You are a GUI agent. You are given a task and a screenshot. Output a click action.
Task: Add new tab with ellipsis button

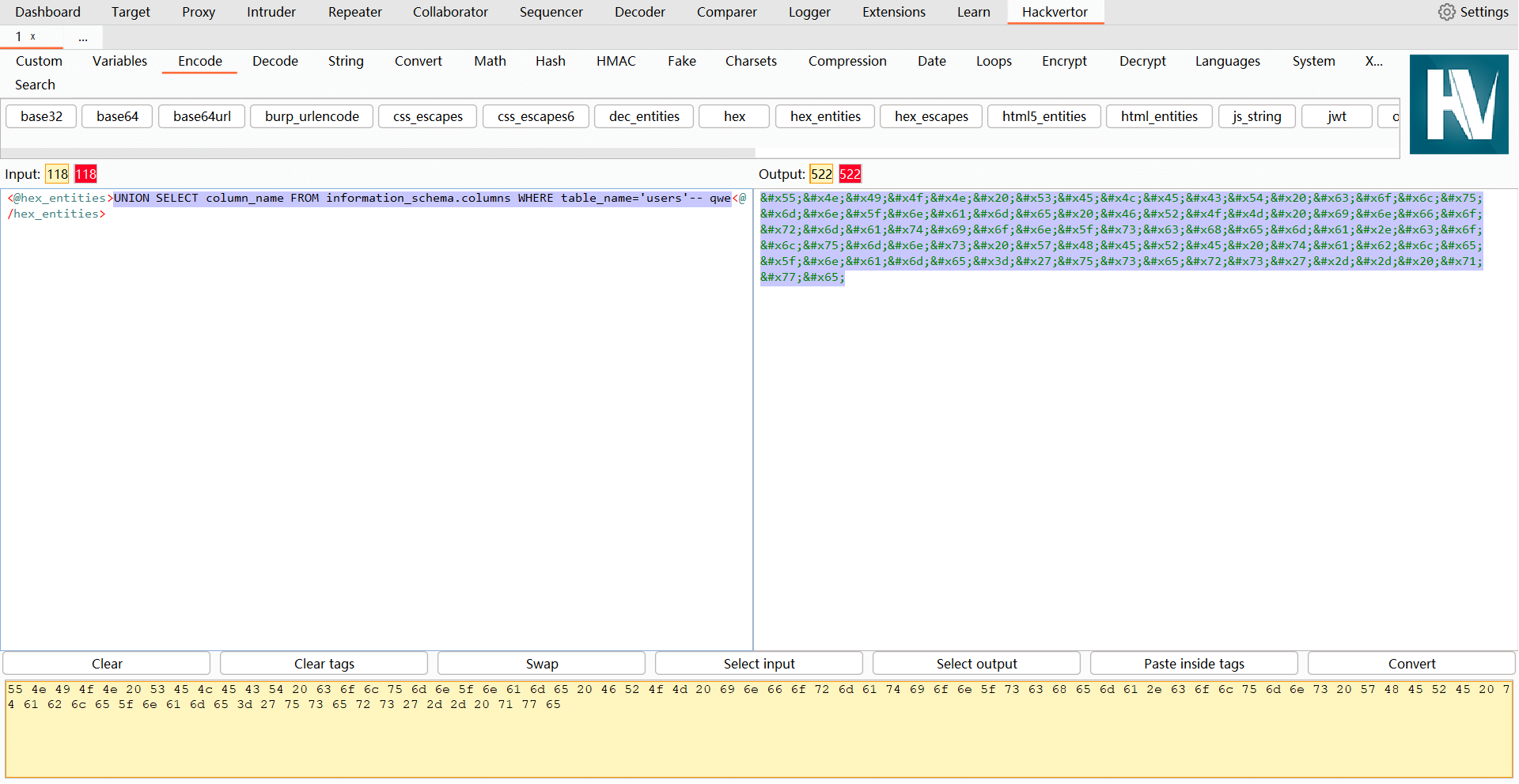click(x=83, y=37)
